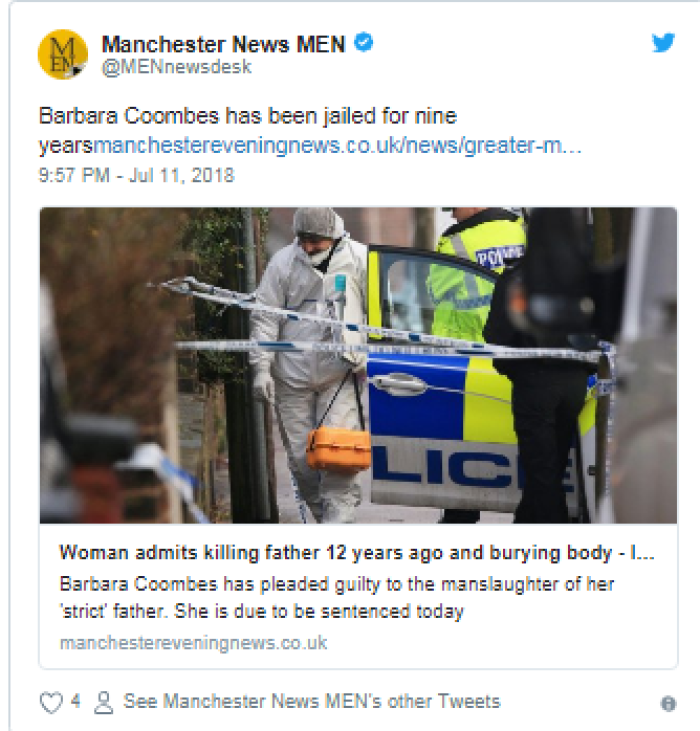This screenshot has width=700, height=731.
Task: Click the orange case in photo
Action: pos(338,448)
